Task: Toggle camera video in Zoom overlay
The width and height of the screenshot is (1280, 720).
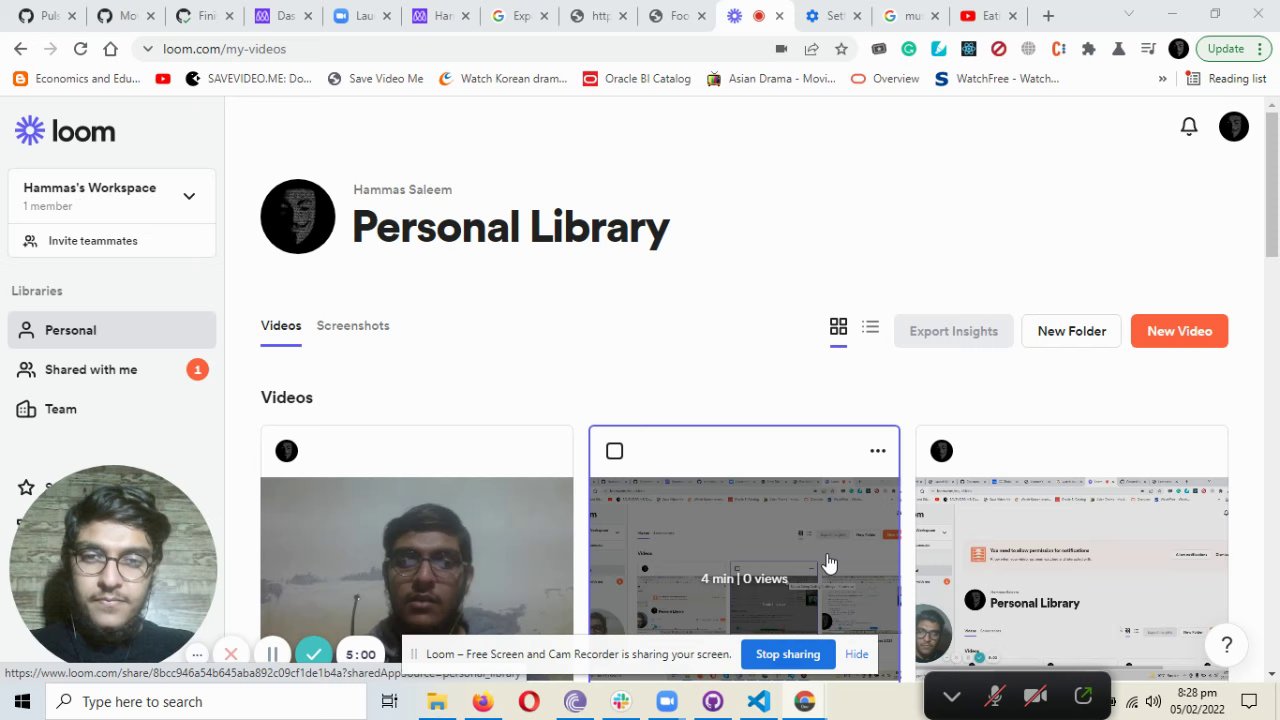Action: tap(1036, 696)
